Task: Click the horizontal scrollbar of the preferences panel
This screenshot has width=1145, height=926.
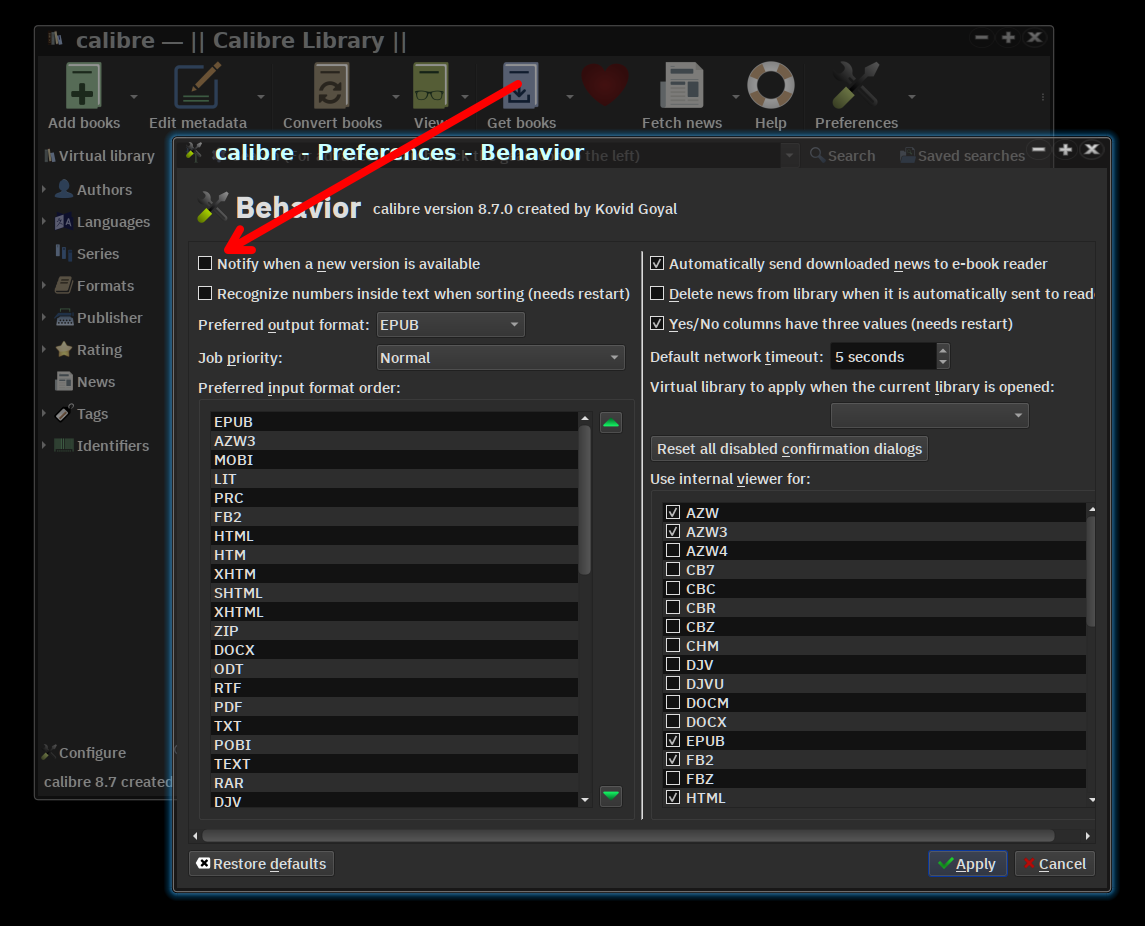Action: 627,836
